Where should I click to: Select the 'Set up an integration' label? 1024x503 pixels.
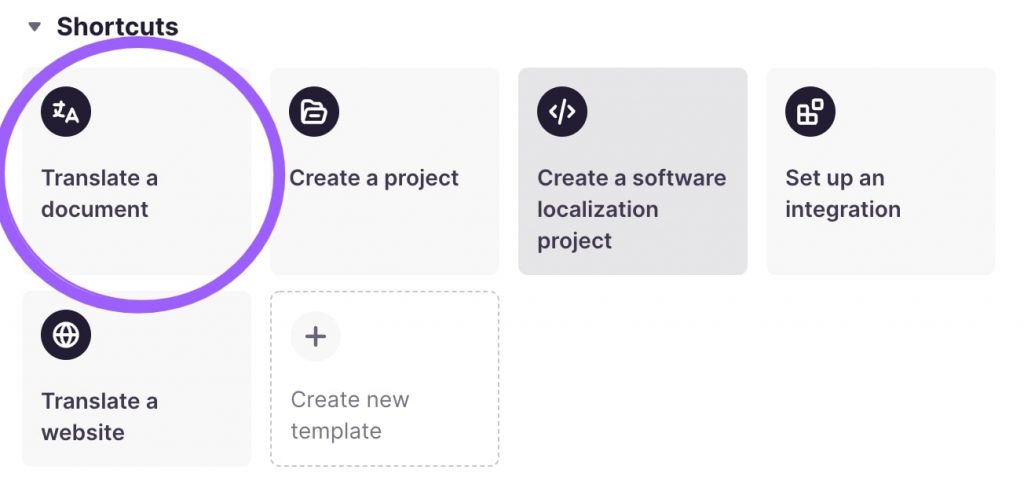(x=843, y=193)
